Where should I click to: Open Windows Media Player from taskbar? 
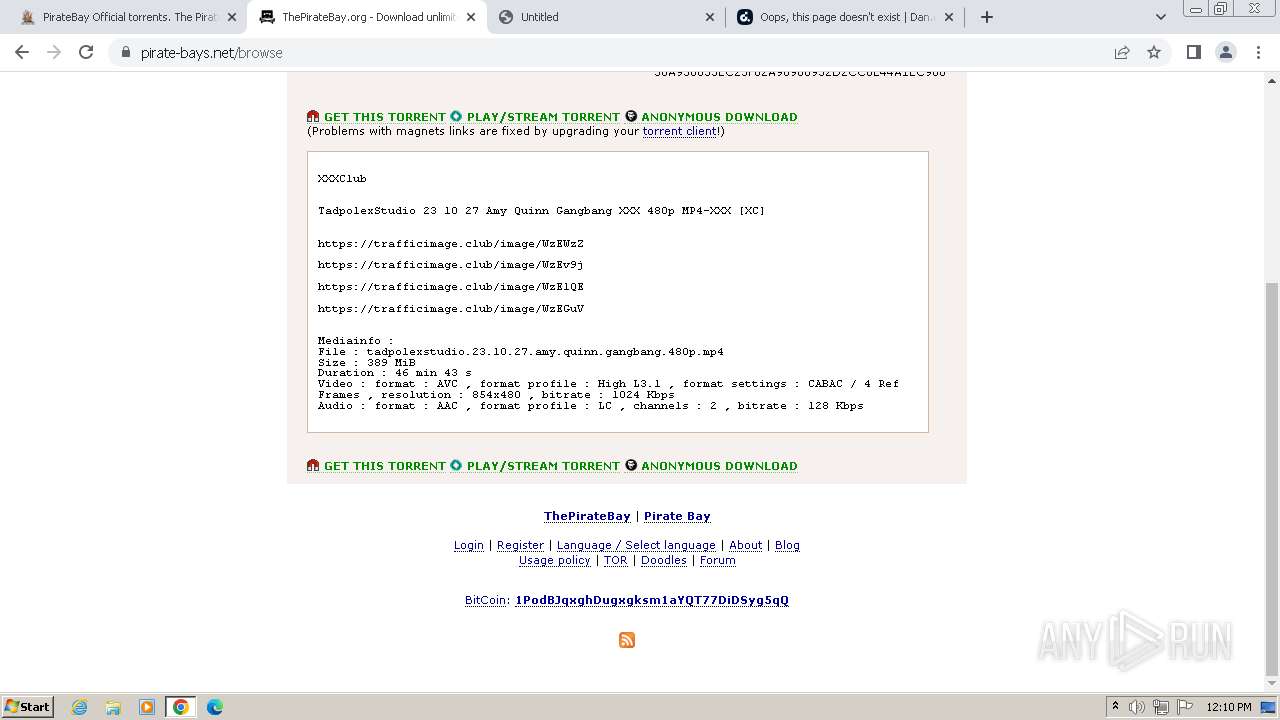coord(147,707)
